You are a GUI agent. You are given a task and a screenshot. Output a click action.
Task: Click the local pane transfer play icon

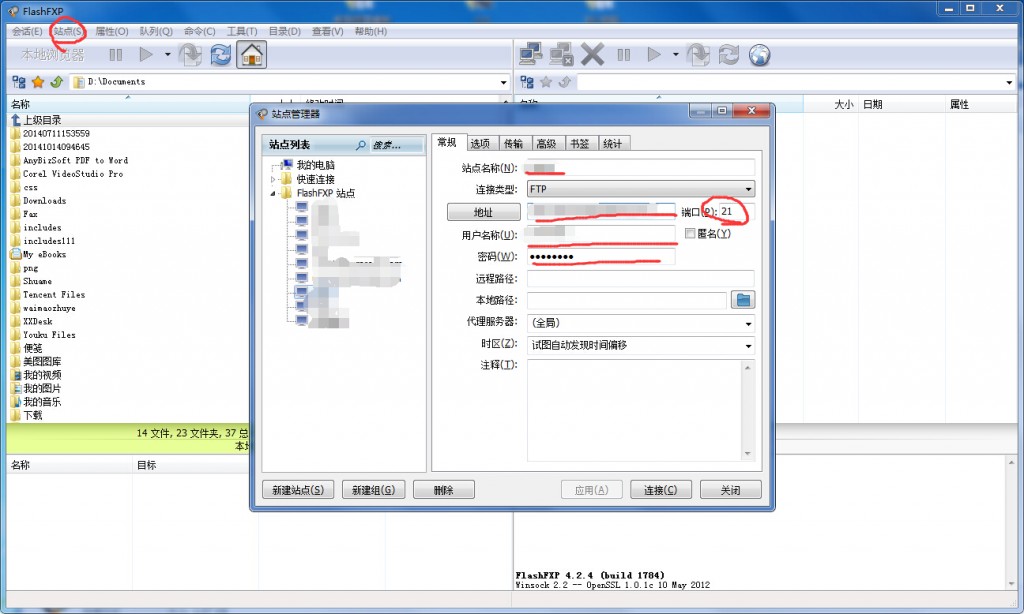click(146, 55)
